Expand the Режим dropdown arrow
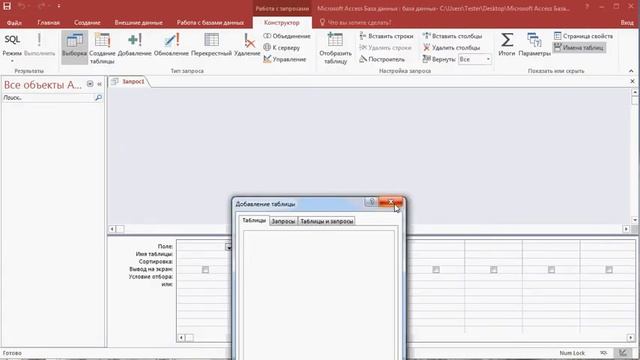Screen dimensions: 640x360 tap(12, 61)
